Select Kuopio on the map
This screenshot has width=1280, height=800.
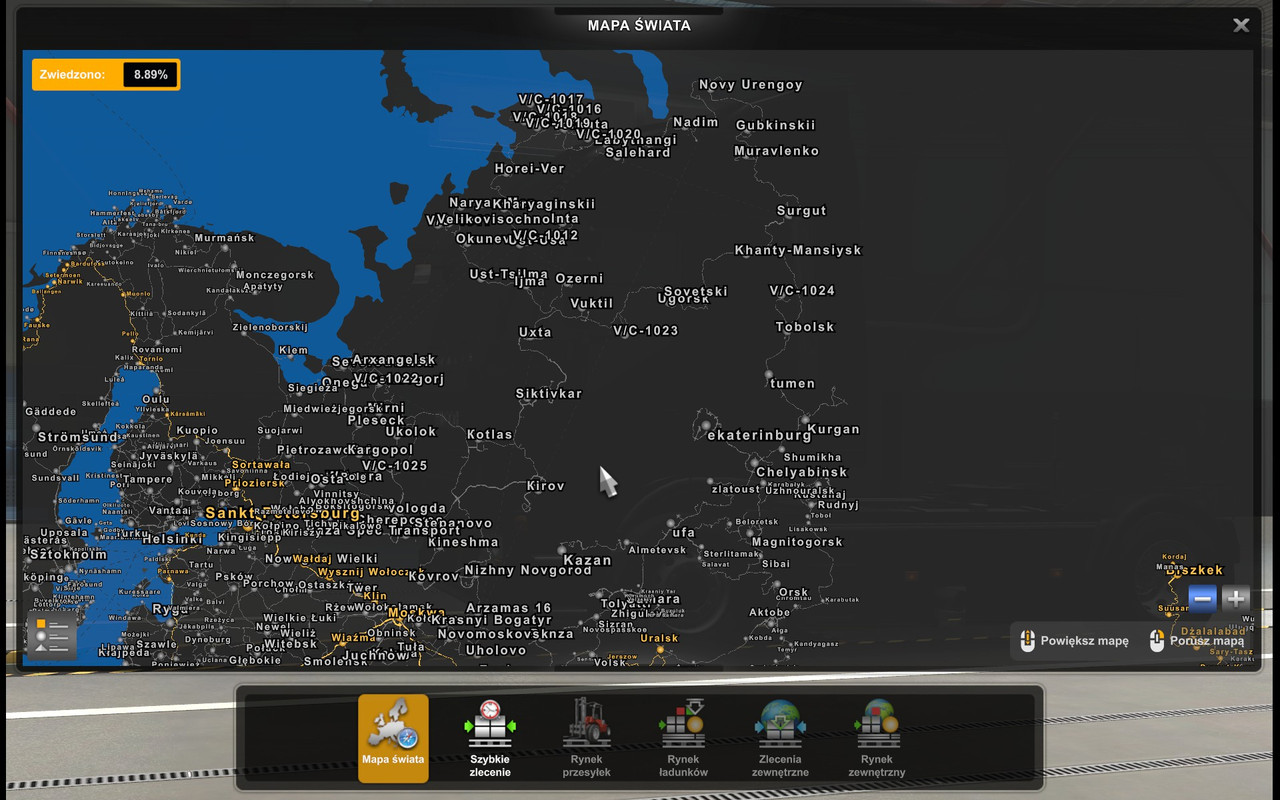pos(197,430)
